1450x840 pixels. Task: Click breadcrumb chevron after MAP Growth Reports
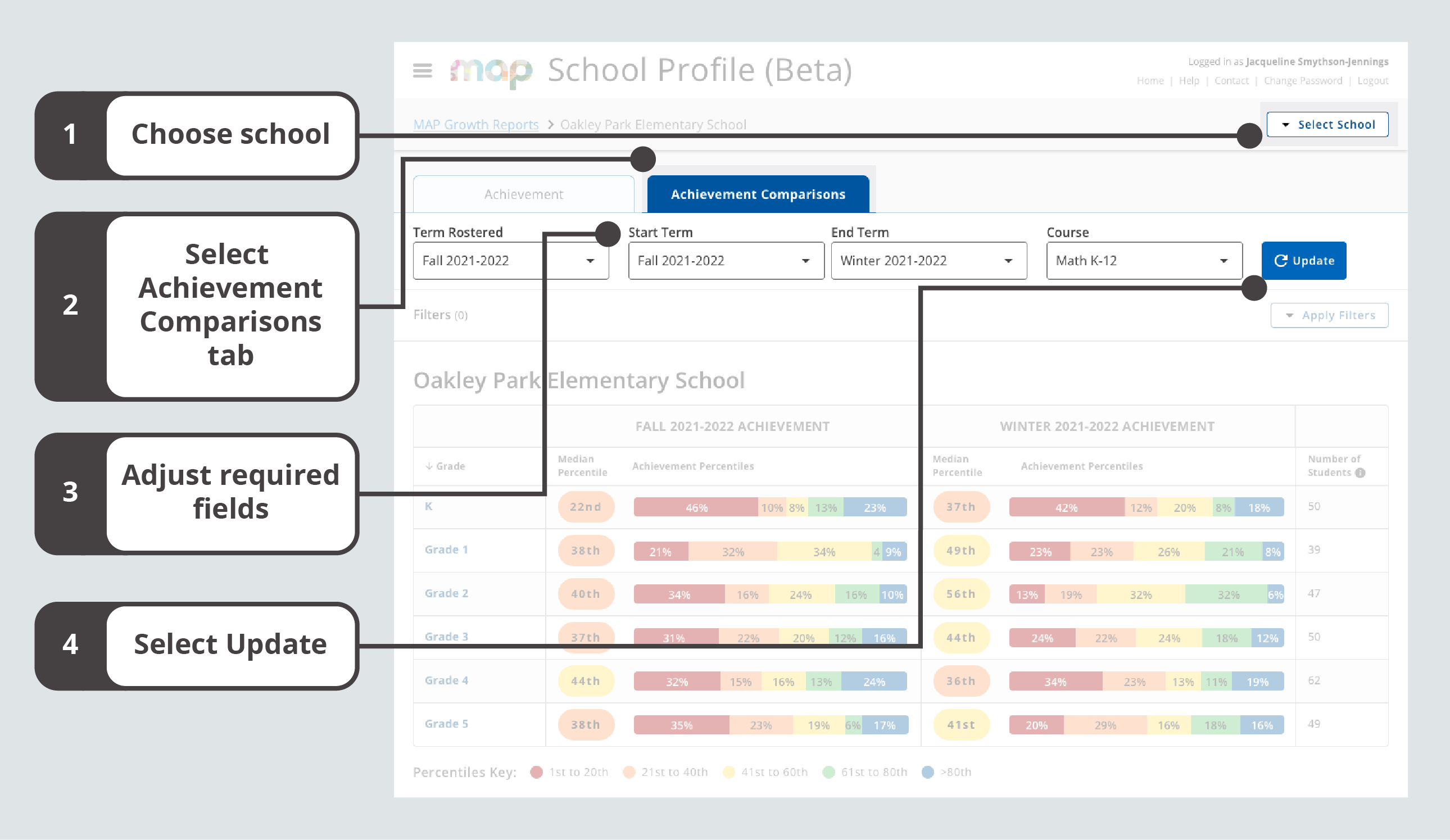[550, 125]
